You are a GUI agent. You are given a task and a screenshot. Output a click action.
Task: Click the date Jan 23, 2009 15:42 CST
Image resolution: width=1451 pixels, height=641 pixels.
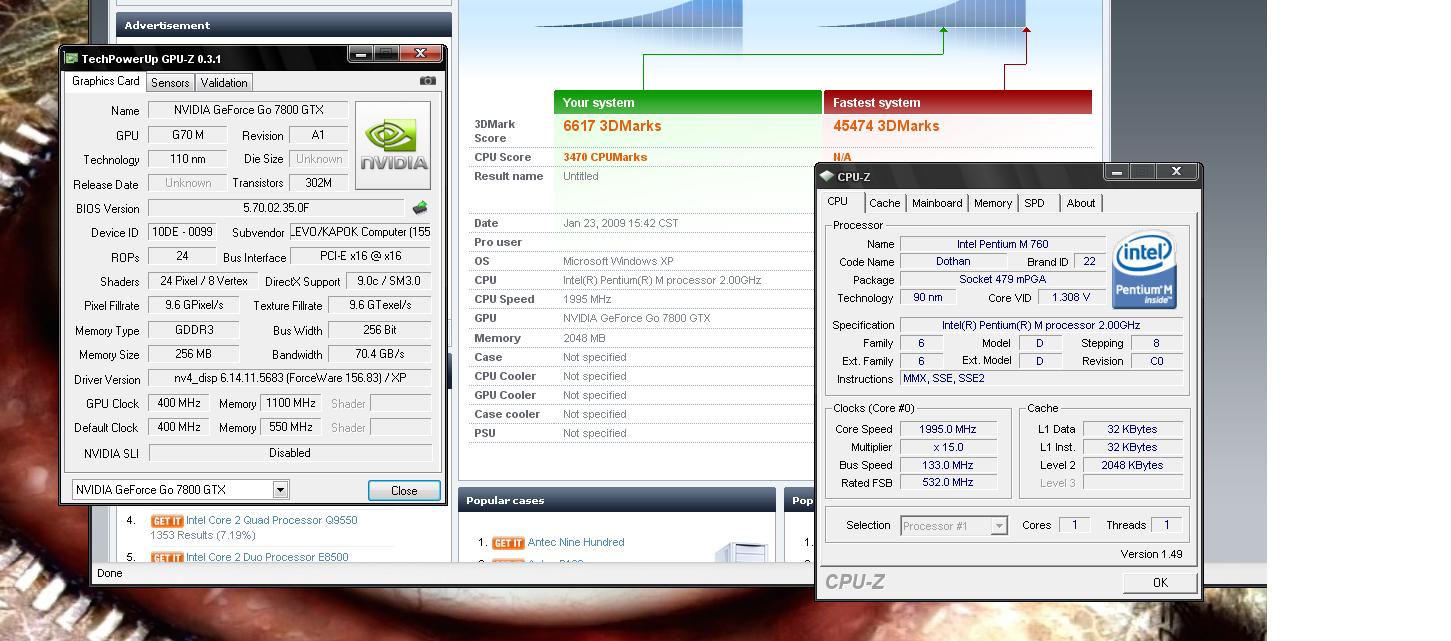621,223
